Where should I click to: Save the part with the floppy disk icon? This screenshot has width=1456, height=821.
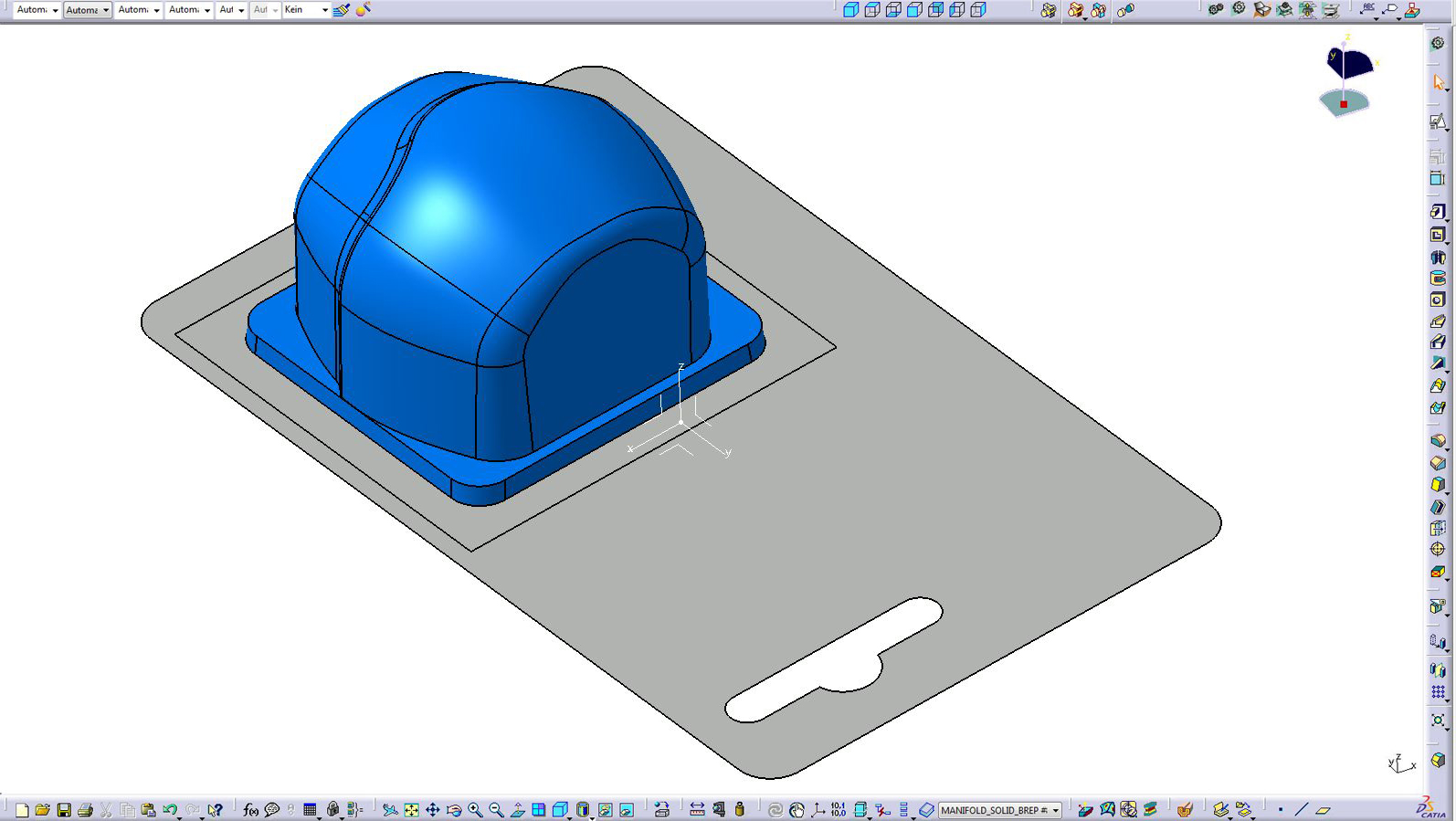pos(64,810)
